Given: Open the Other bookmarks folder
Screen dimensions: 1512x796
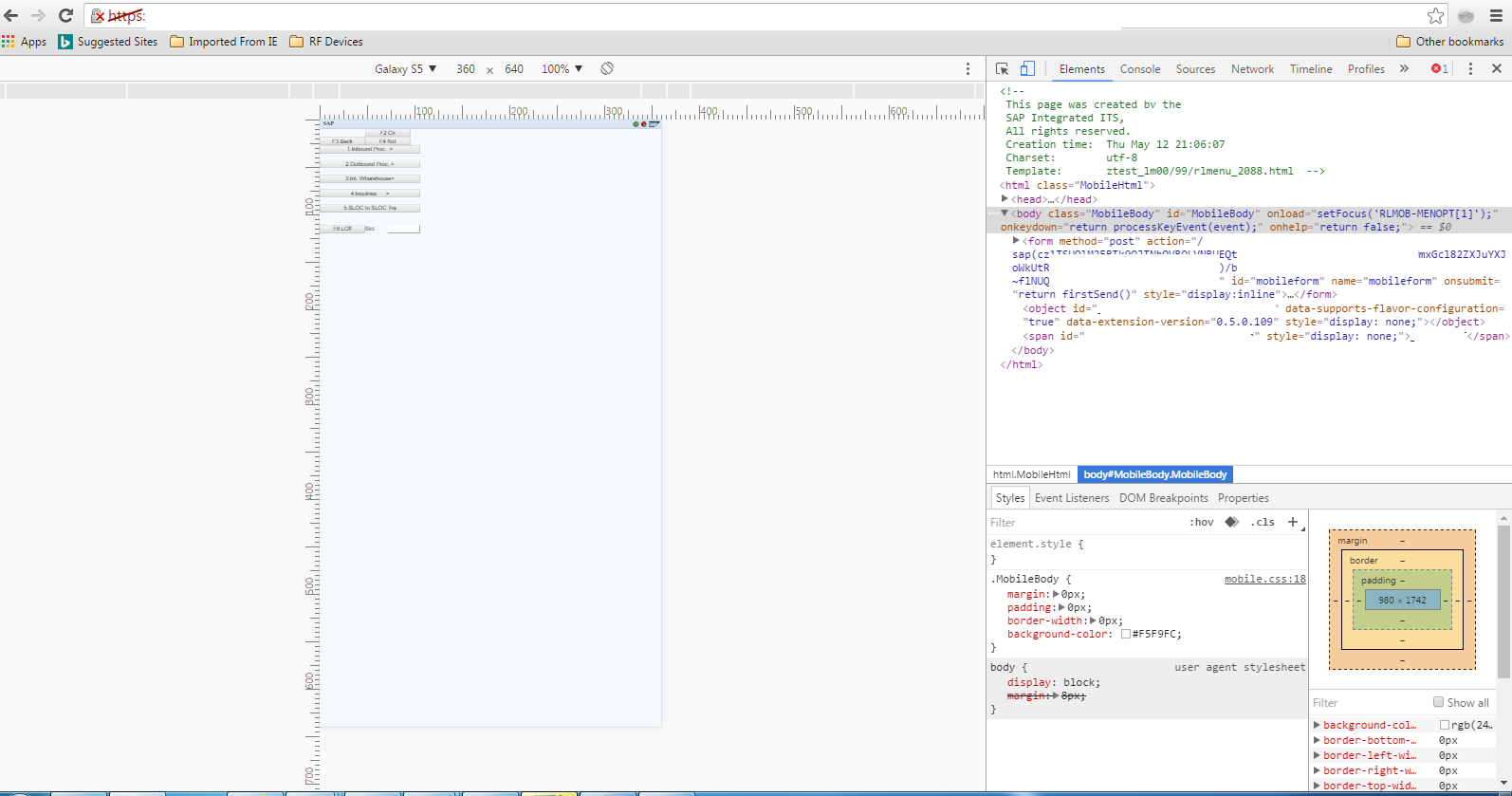Looking at the screenshot, I should click(x=1450, y=42).
